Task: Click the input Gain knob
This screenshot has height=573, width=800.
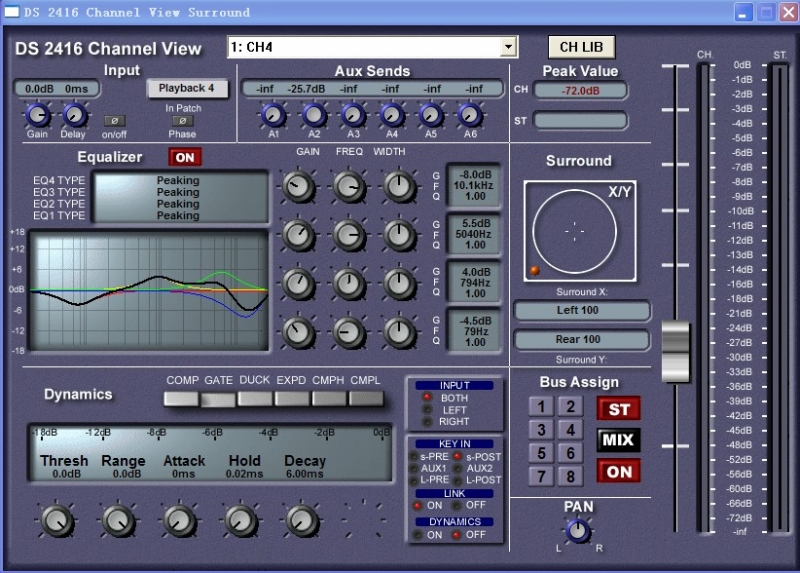Action: tap(38, 115)
